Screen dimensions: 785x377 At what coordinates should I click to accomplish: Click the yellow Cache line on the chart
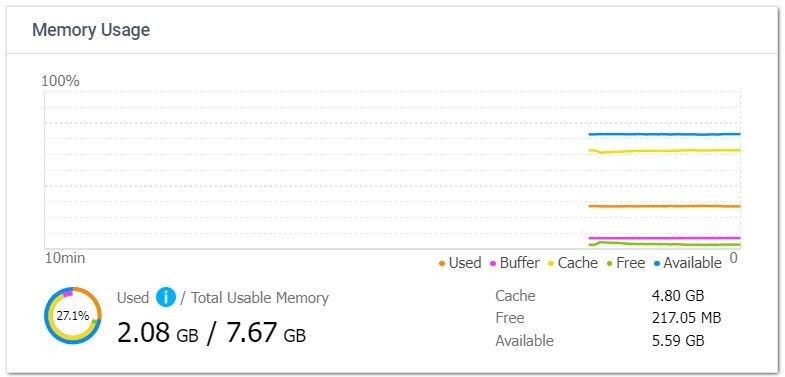tap(664, 151)
